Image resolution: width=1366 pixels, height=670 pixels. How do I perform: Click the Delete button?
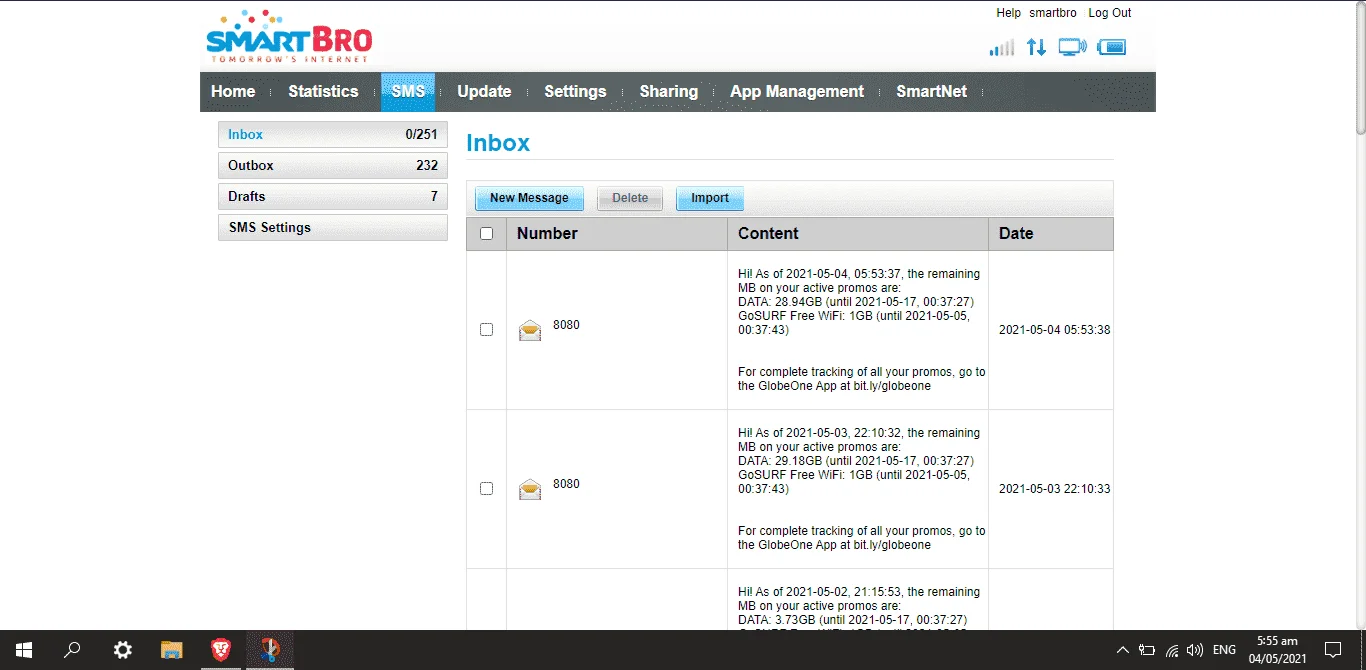pyautogui.click(x=630, y=198)
